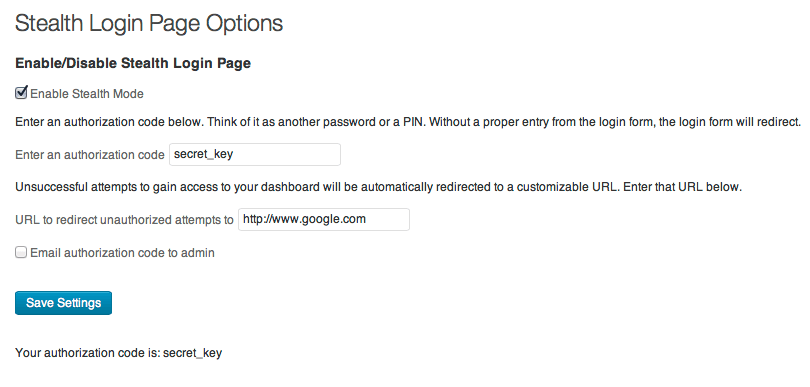
Task: Focus the authorization code input containing secret_key
Action: [255, 154]
